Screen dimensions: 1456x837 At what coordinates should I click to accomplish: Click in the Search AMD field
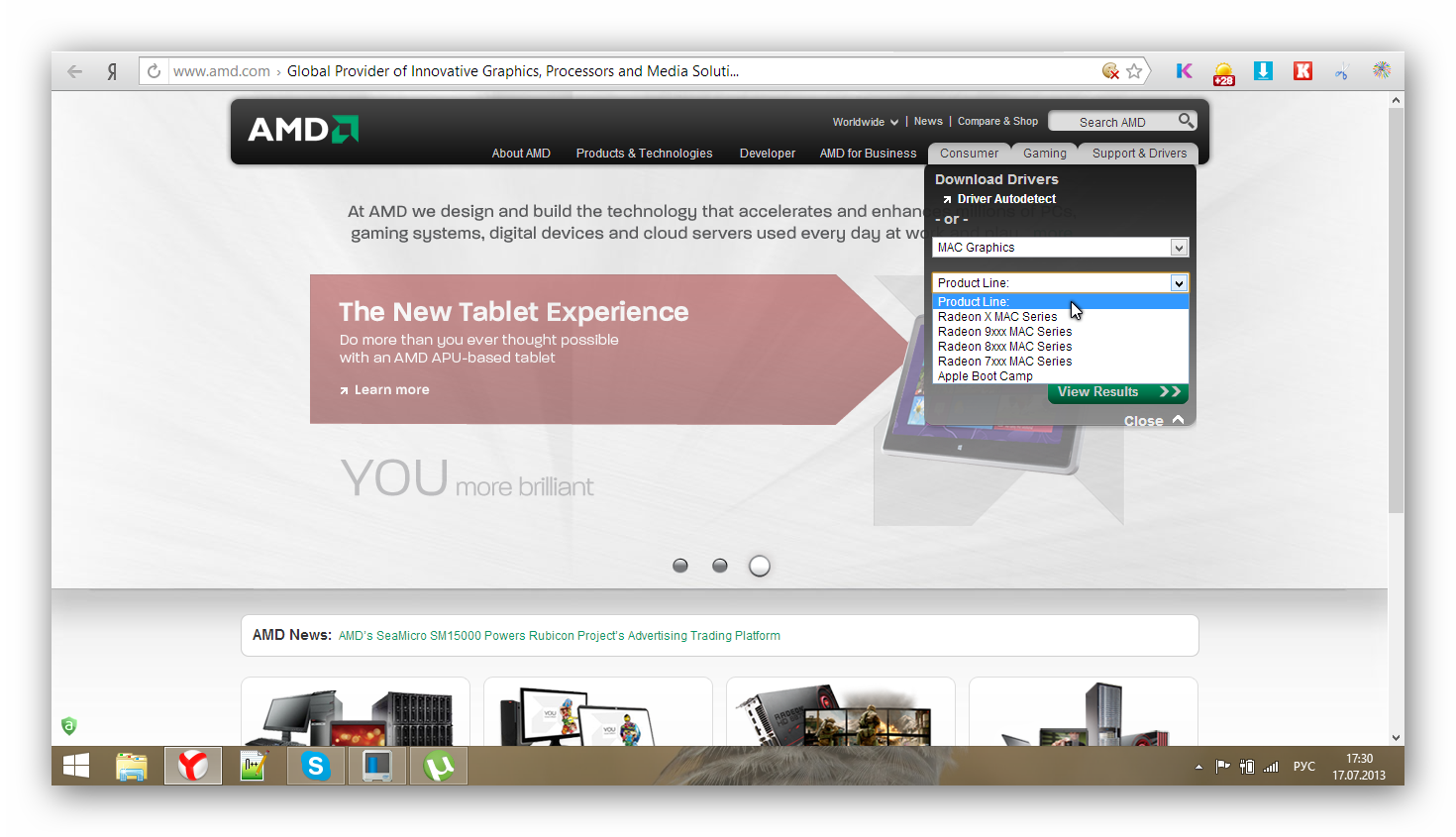coord(1112,122)
